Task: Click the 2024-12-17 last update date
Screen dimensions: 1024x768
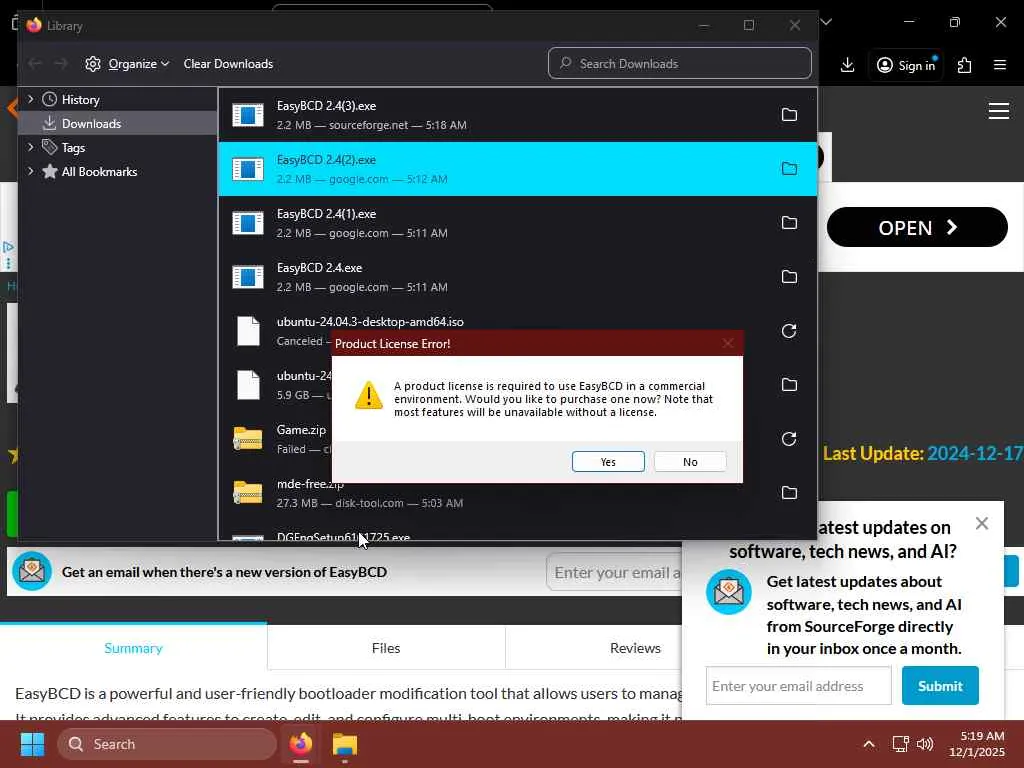Action: pos(975,453)
